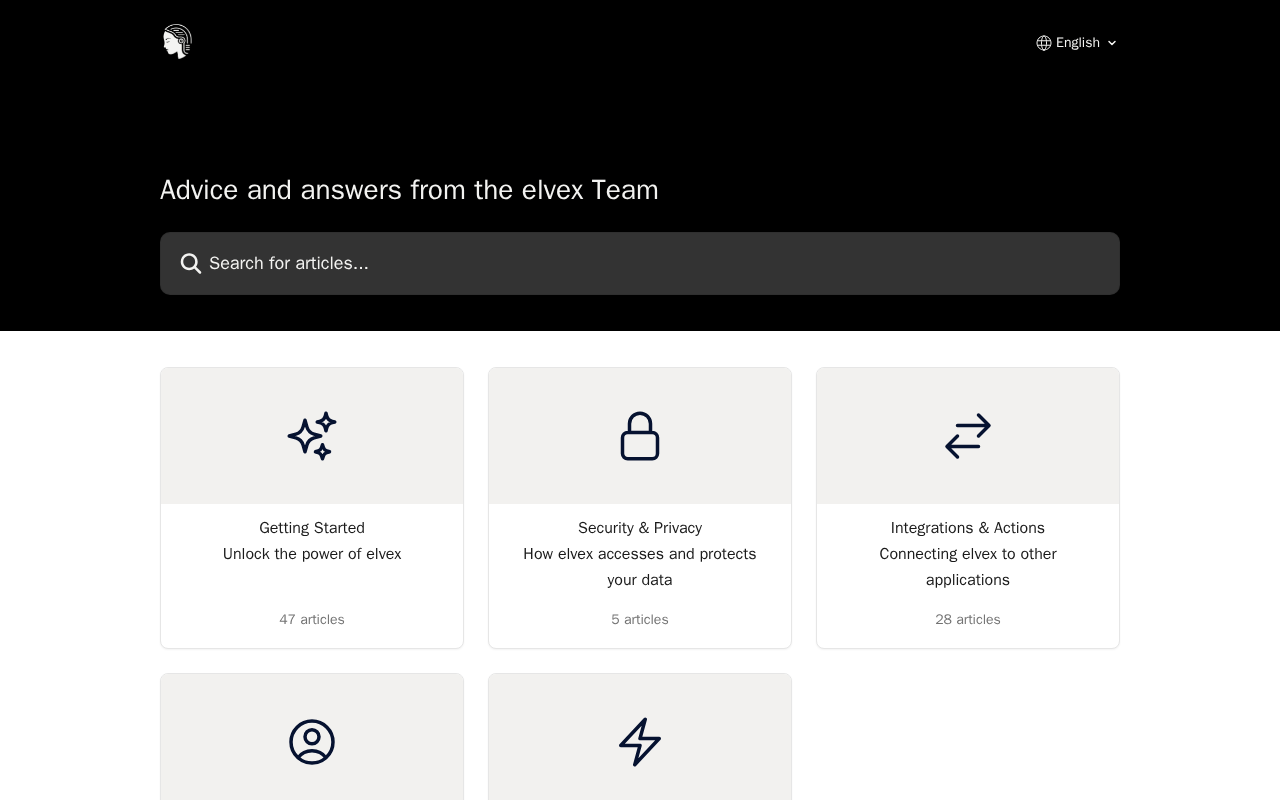Focus the Search for articles field
This screenshot has width=1280, height=800.
[x=640, y=264]
